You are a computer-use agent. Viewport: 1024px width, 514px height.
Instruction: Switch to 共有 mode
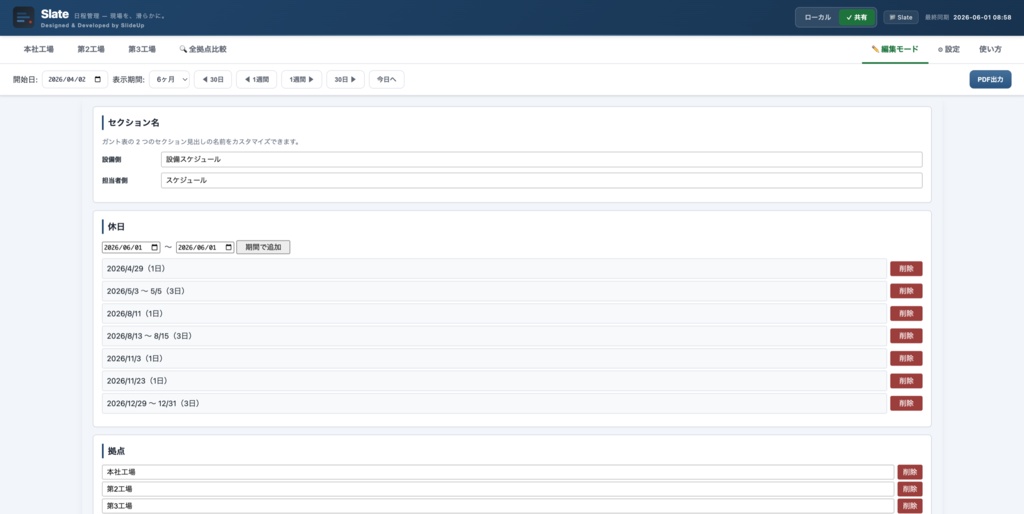pos(857,18)
